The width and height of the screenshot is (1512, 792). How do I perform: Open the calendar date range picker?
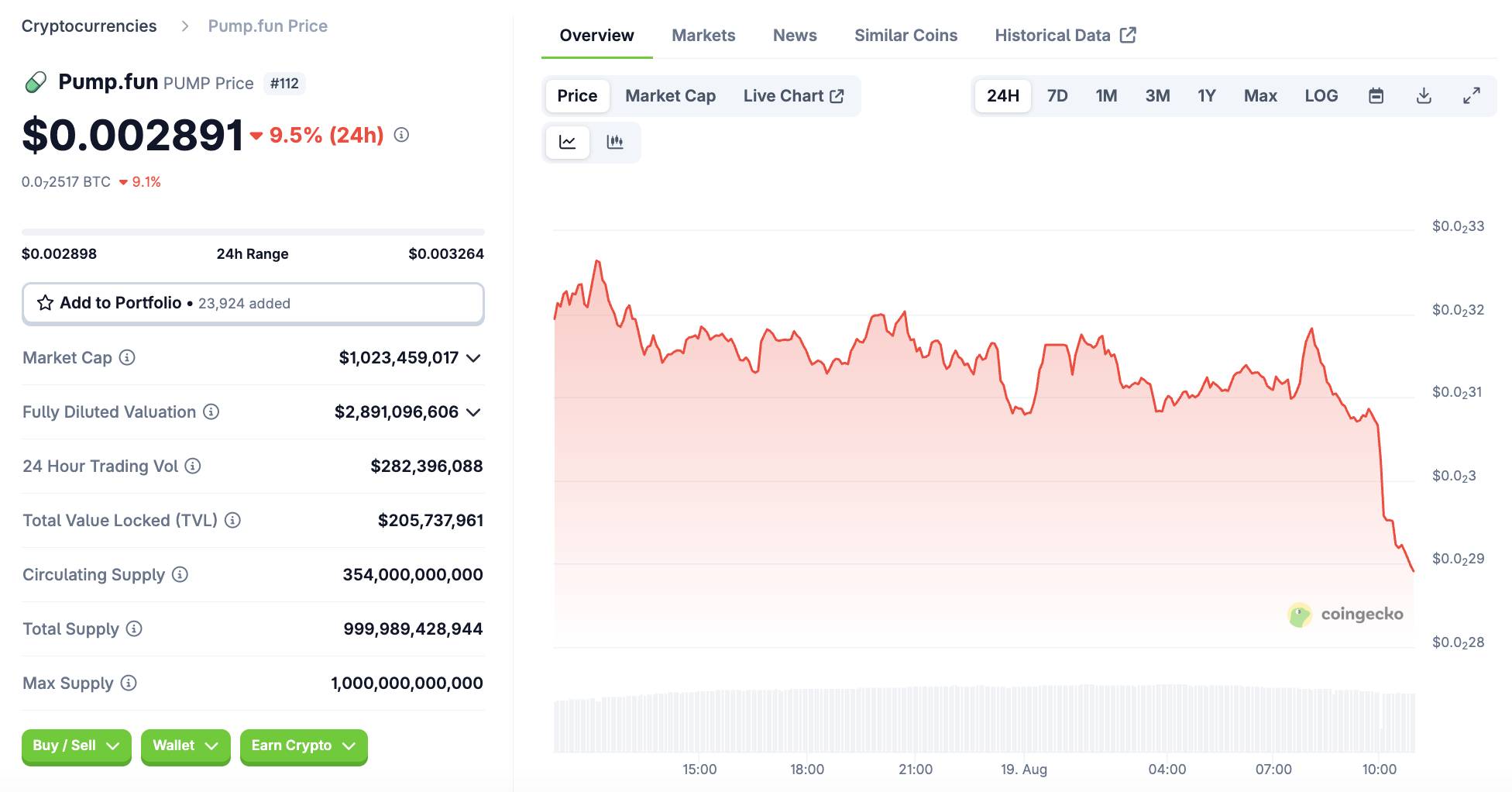click(x=1376, y=96)
